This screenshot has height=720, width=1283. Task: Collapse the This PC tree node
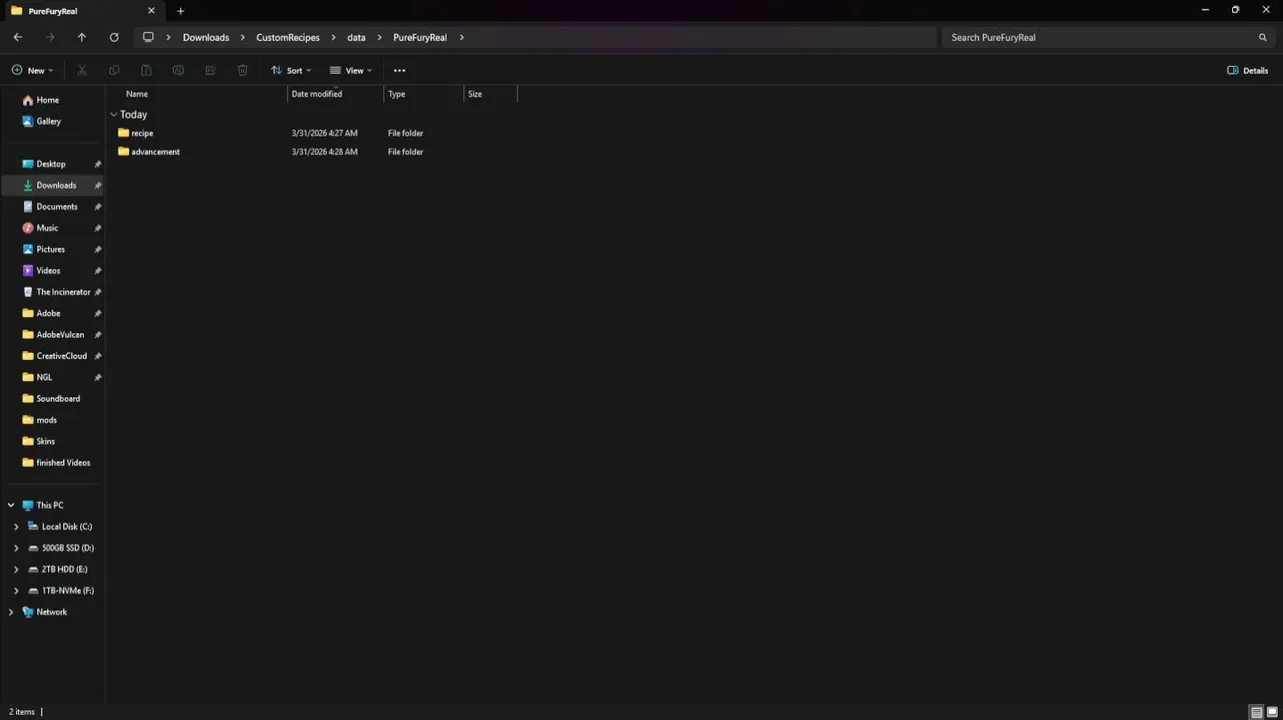(11, 505)
